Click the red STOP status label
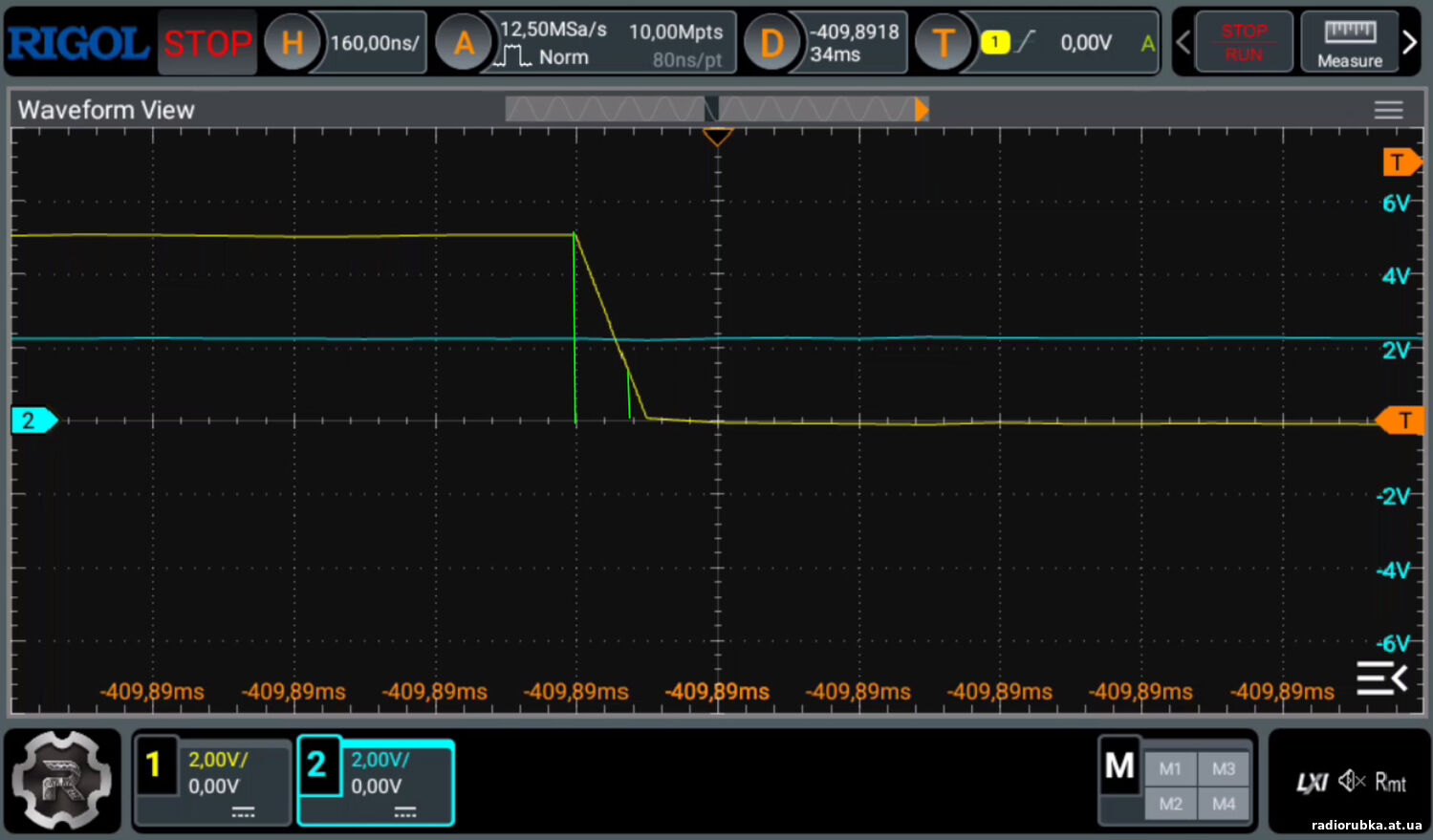 point(207,43)
